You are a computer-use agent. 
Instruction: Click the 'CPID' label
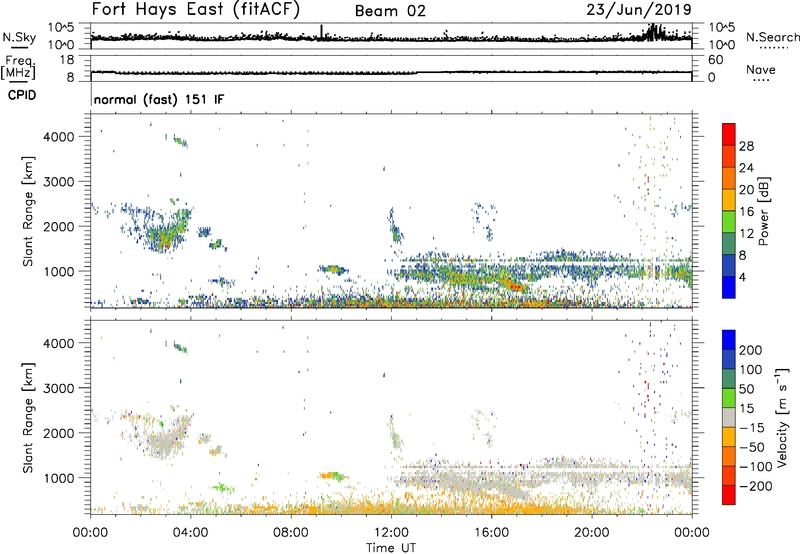[22, 95]
